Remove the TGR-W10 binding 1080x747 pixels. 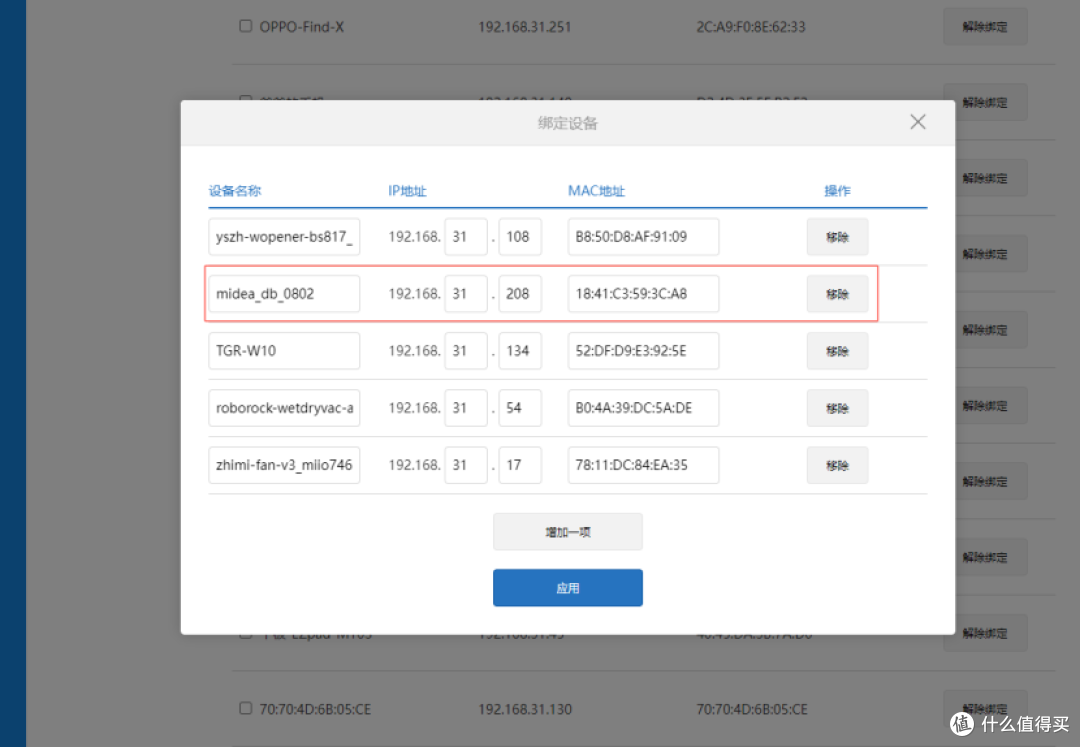click(x=838, y=351)
